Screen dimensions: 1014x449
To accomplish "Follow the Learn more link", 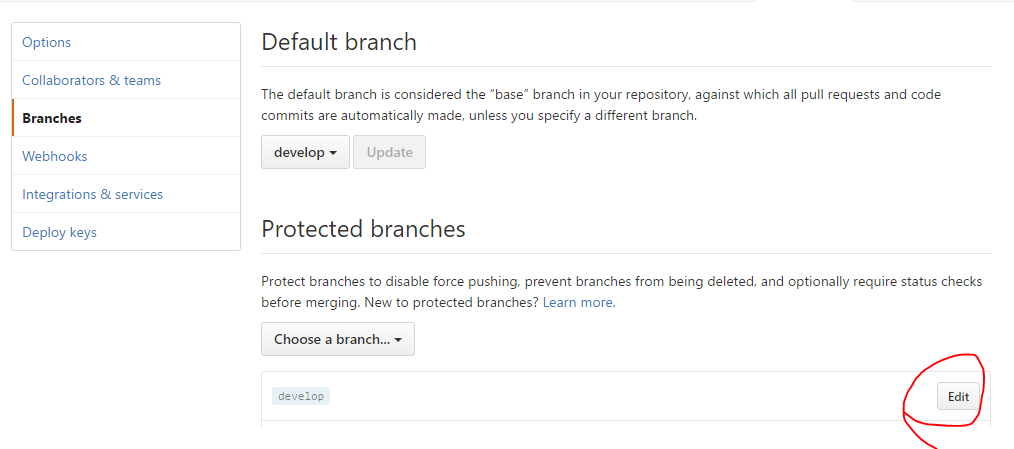I will tap(579, 302).
